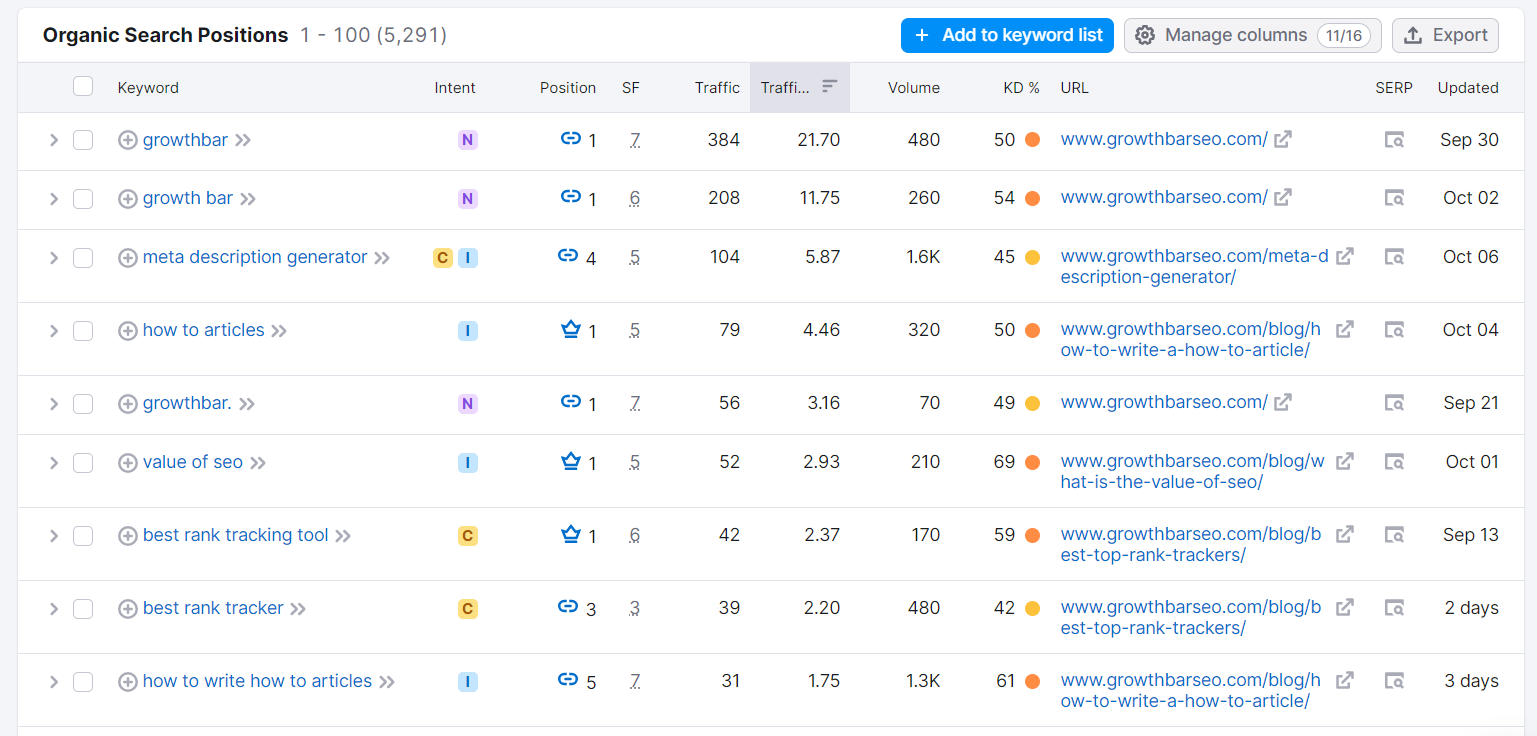This screenshot has height=736, width=1537.
Task: Select the 'growth bar' row checkbox
Action: tap(83, 199)
